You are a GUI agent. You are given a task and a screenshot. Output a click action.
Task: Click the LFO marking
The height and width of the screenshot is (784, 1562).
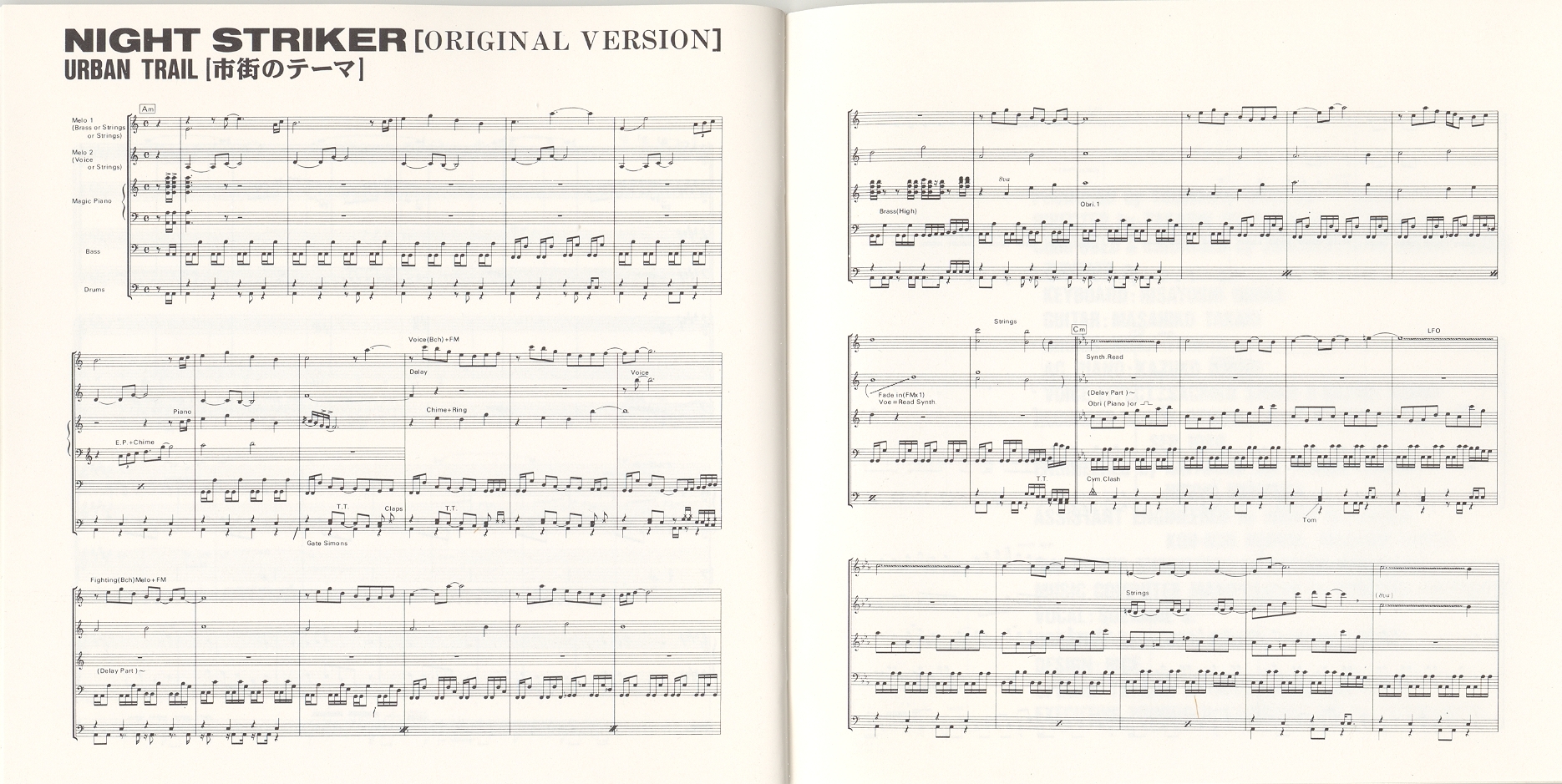[1435, 331]
